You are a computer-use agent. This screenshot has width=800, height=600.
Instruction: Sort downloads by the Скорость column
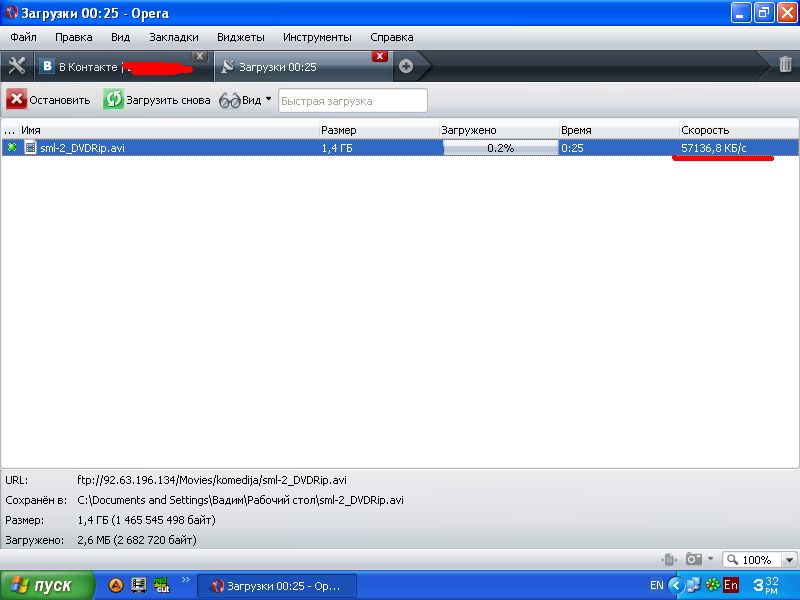(x=739, y=130)
